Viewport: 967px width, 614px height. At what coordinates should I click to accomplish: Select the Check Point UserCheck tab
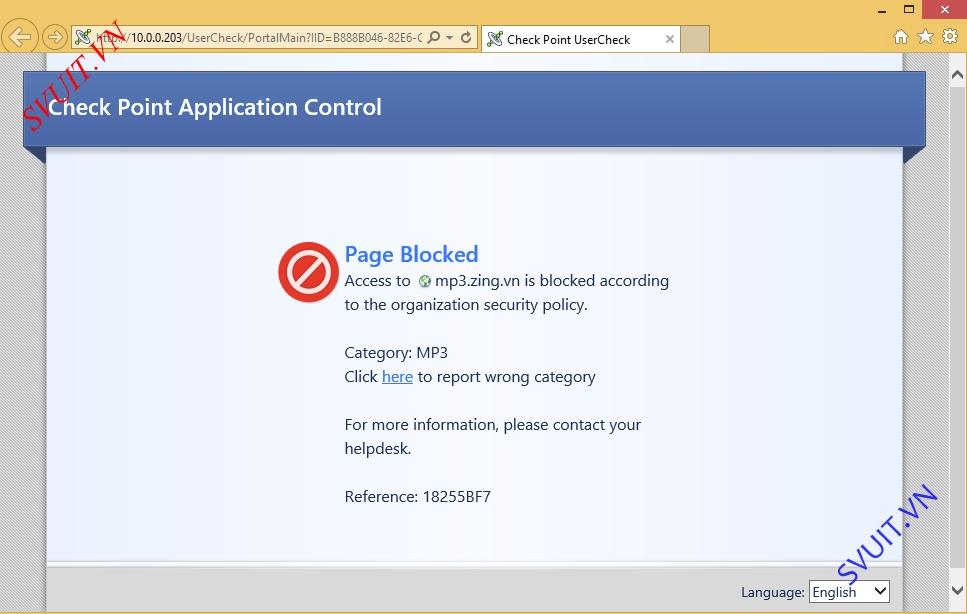tap(580, 39)
